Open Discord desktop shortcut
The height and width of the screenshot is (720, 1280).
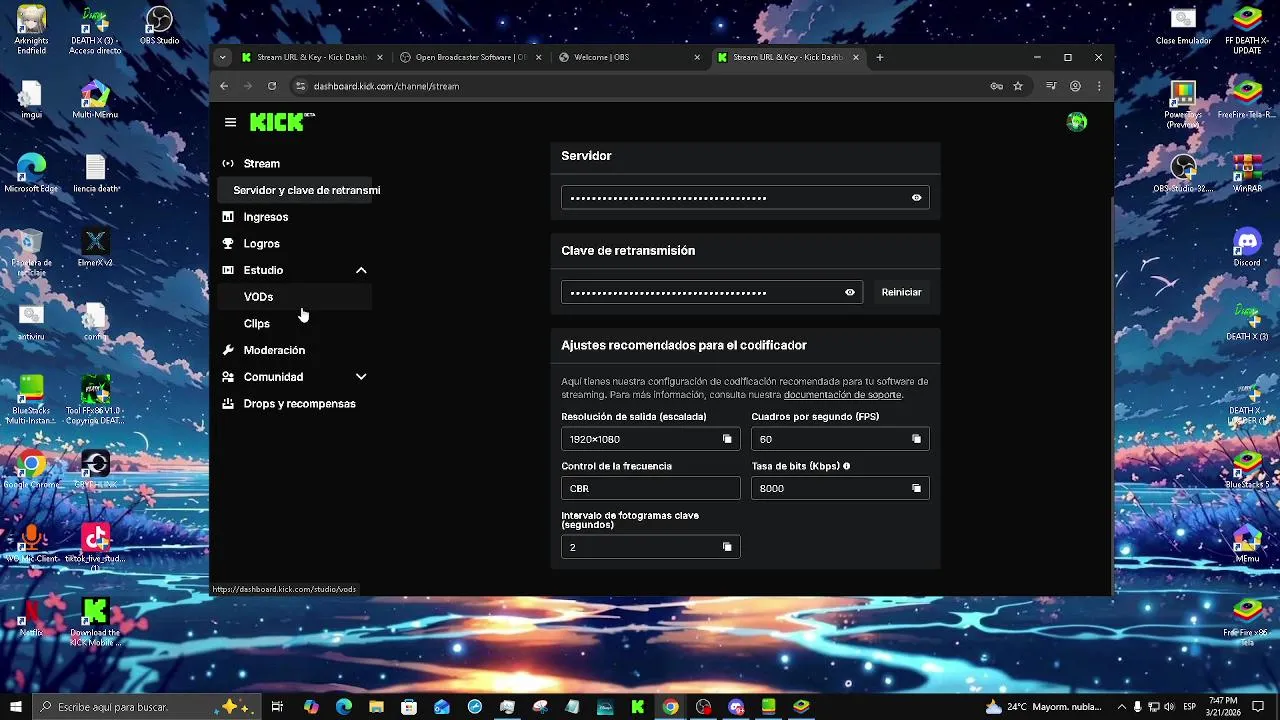point(1247,248)
